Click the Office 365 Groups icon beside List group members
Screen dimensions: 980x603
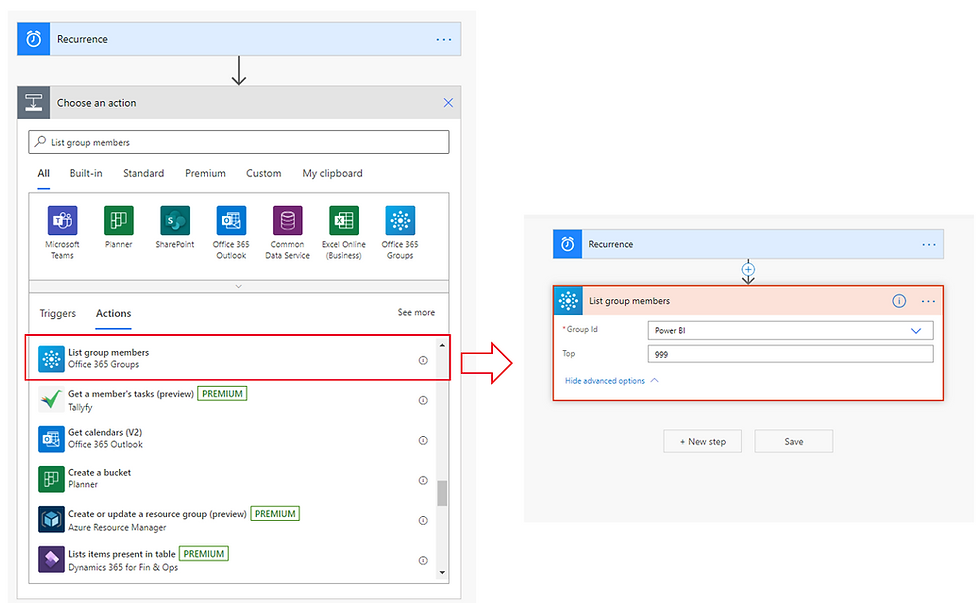(x=51, y=359)
